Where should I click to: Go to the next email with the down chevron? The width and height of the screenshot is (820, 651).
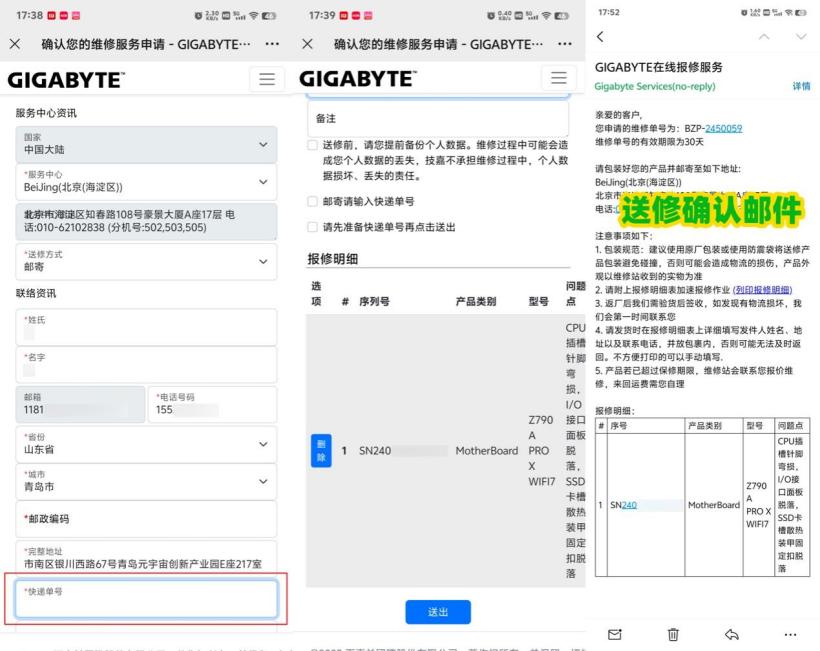799,37
